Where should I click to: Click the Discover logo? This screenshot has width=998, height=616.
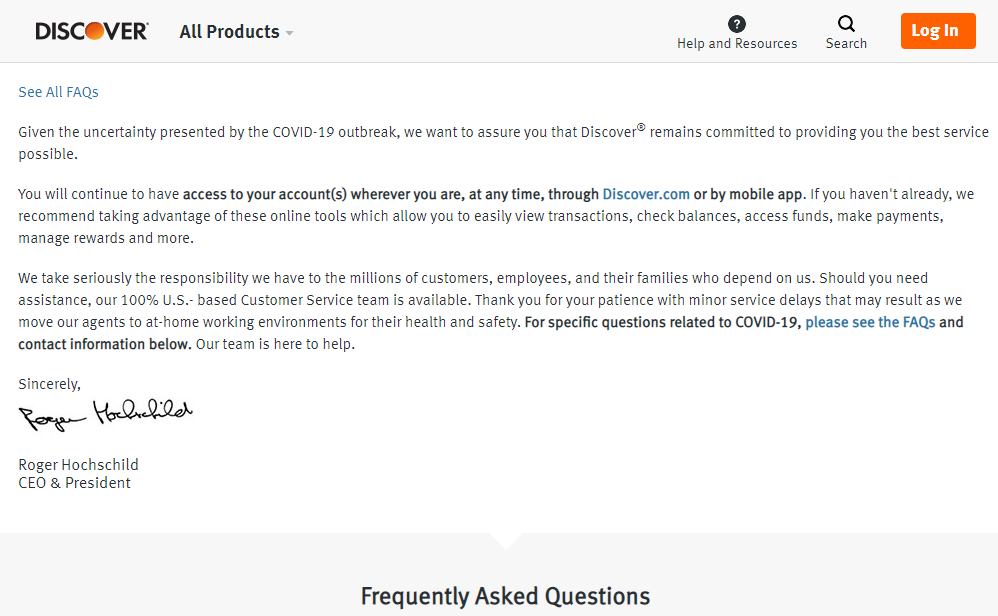[91, 31]
